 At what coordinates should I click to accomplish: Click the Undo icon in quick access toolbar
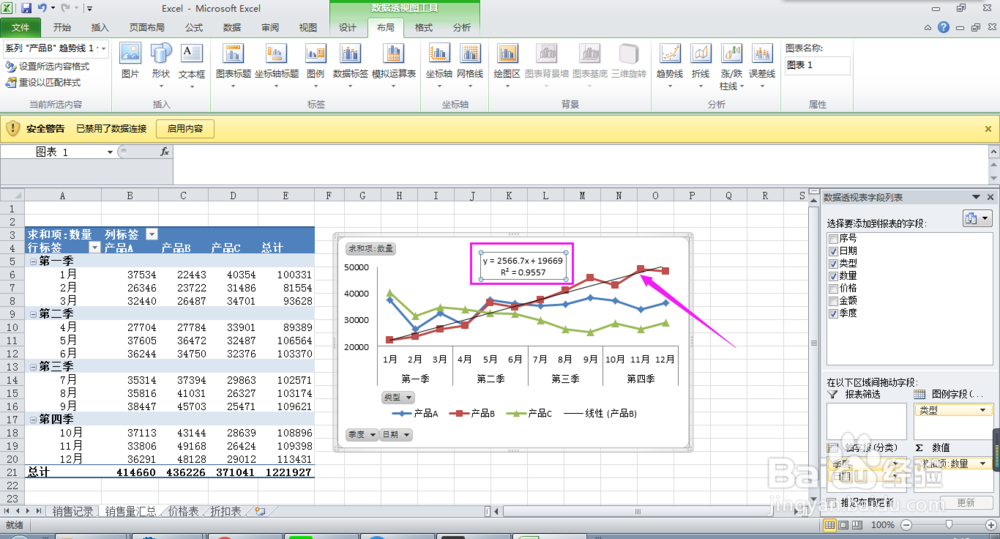click(42, 8)
